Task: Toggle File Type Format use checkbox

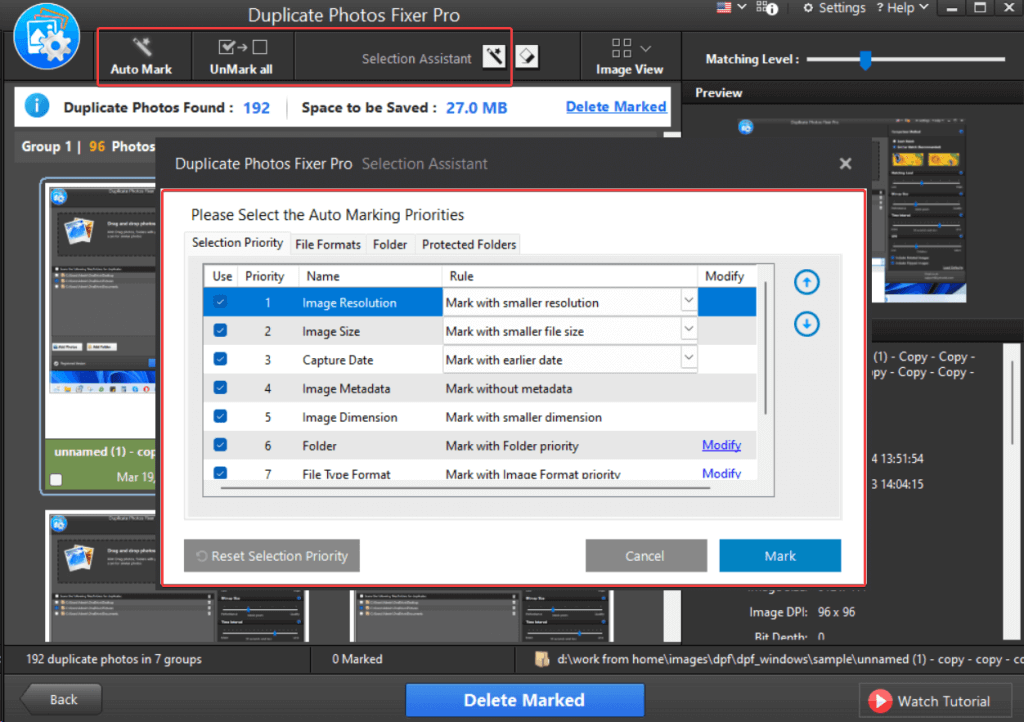Action: pos(220,473)
